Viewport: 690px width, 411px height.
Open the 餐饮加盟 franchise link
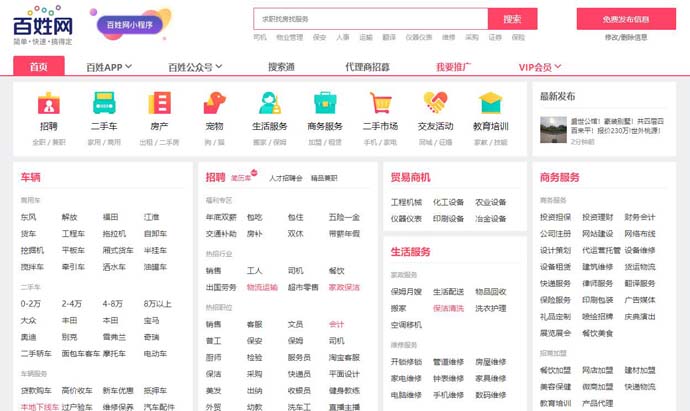(x=556, y=370)
